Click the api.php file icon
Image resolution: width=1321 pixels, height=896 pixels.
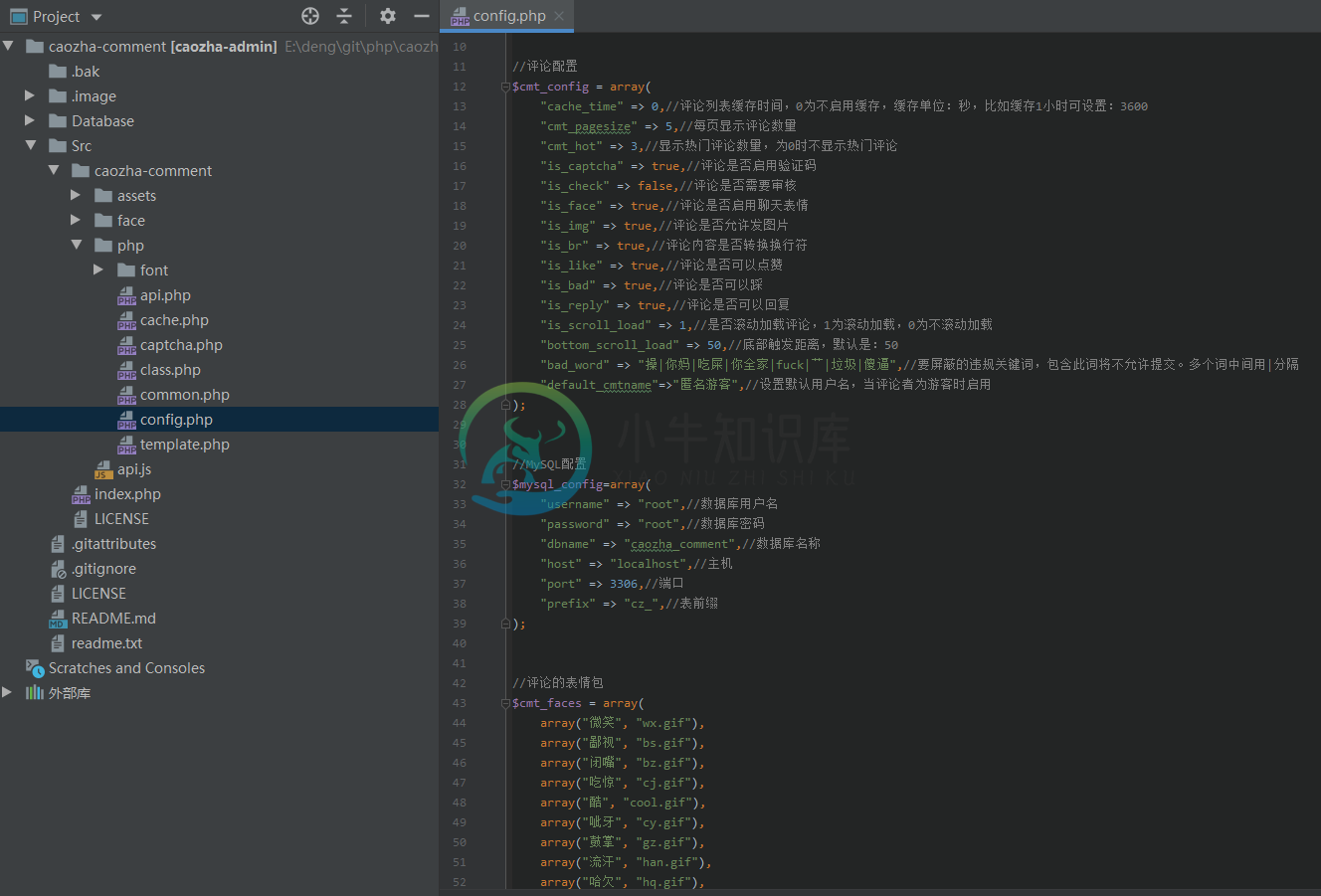tap(126, 295)
